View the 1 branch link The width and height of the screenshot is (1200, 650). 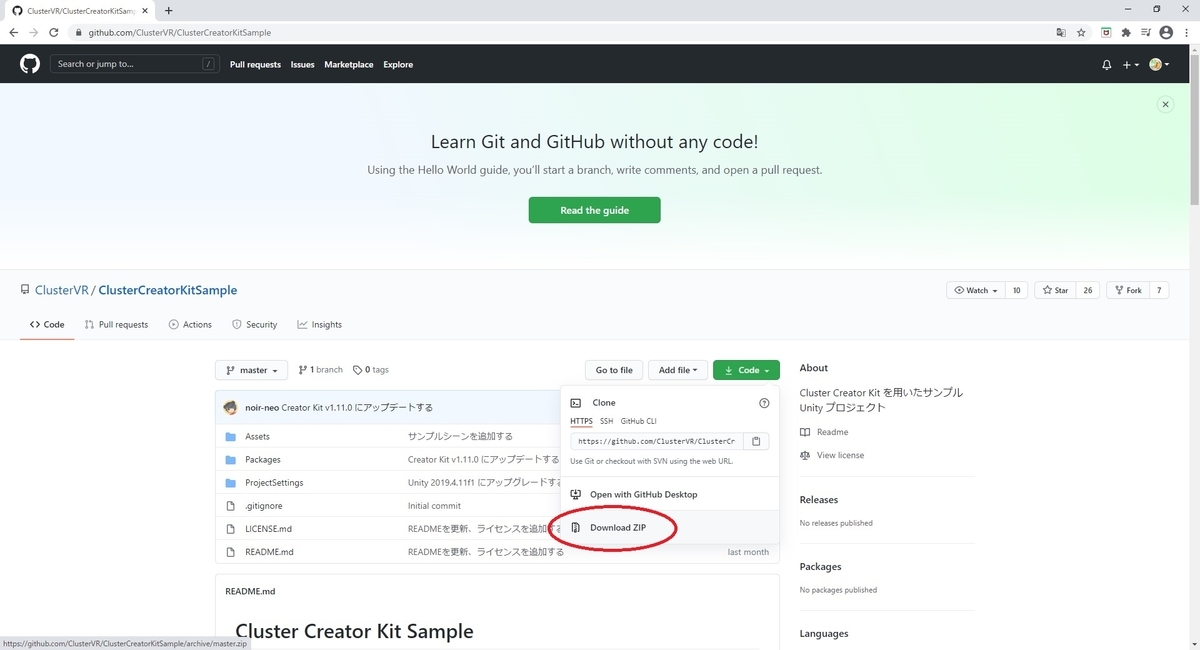pyautogui.click(x=320, y=370)
